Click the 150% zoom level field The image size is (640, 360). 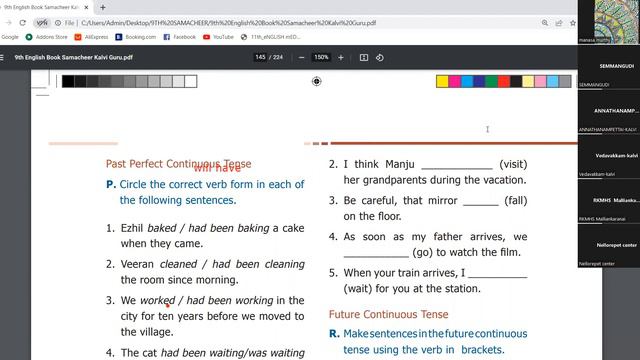click(321, 57)
